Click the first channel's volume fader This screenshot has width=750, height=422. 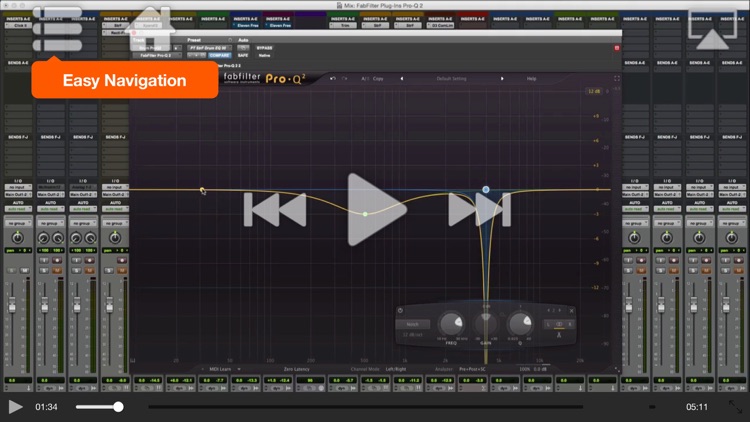coord(11,304)
